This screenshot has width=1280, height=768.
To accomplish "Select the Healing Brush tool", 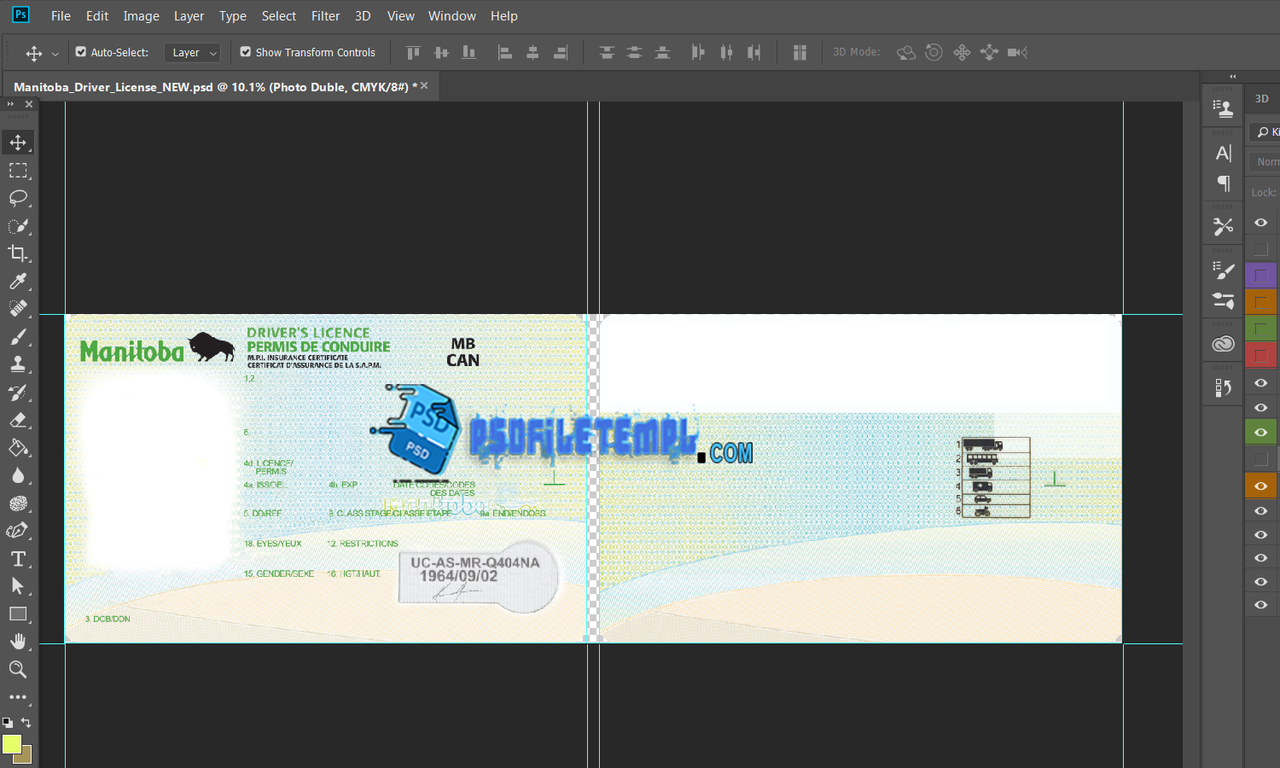I will coord(18,309).
